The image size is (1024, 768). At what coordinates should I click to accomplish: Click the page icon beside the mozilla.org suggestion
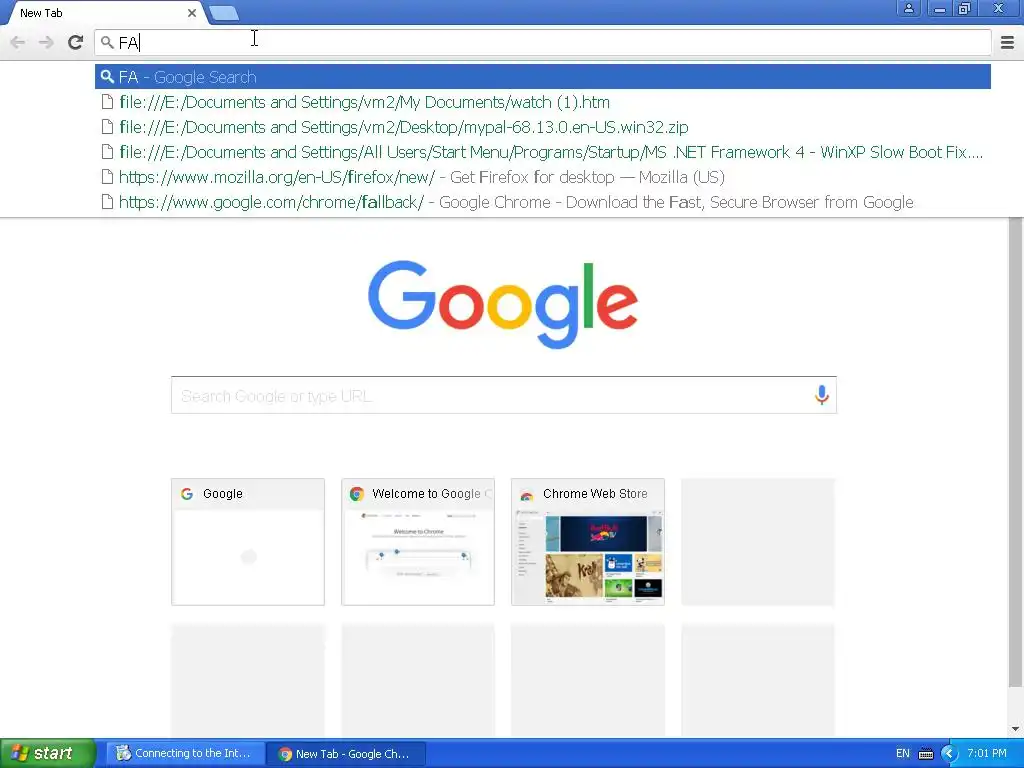tap(107, 177)
